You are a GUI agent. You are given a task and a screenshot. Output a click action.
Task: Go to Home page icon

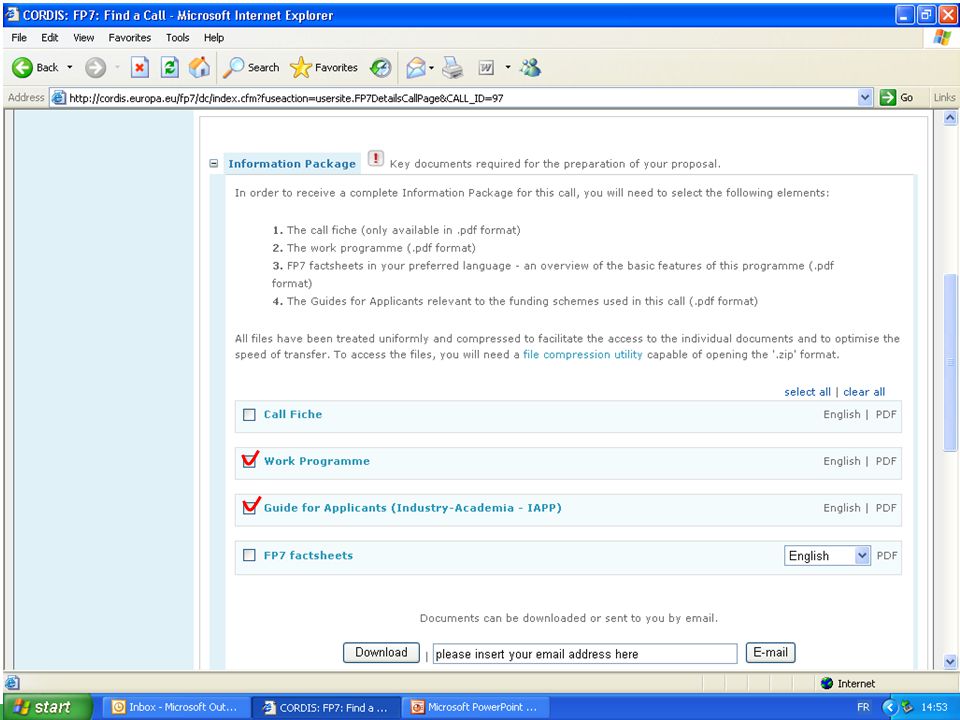[199, 67]
